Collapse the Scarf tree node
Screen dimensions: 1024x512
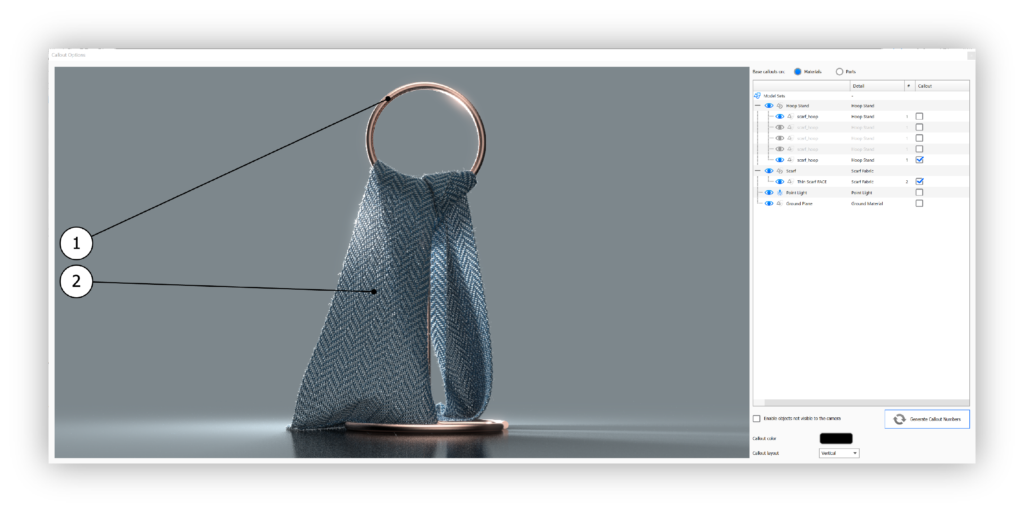click(x=757, y=171)
